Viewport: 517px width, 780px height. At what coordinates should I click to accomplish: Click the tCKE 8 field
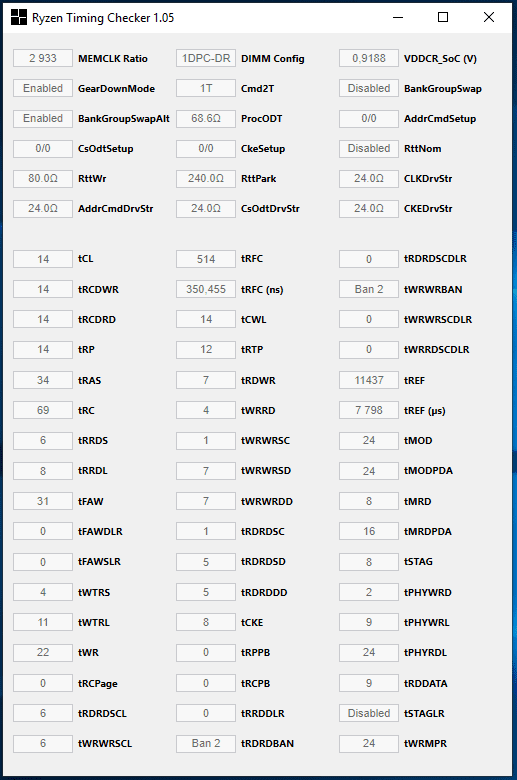(x=206, y=622)
